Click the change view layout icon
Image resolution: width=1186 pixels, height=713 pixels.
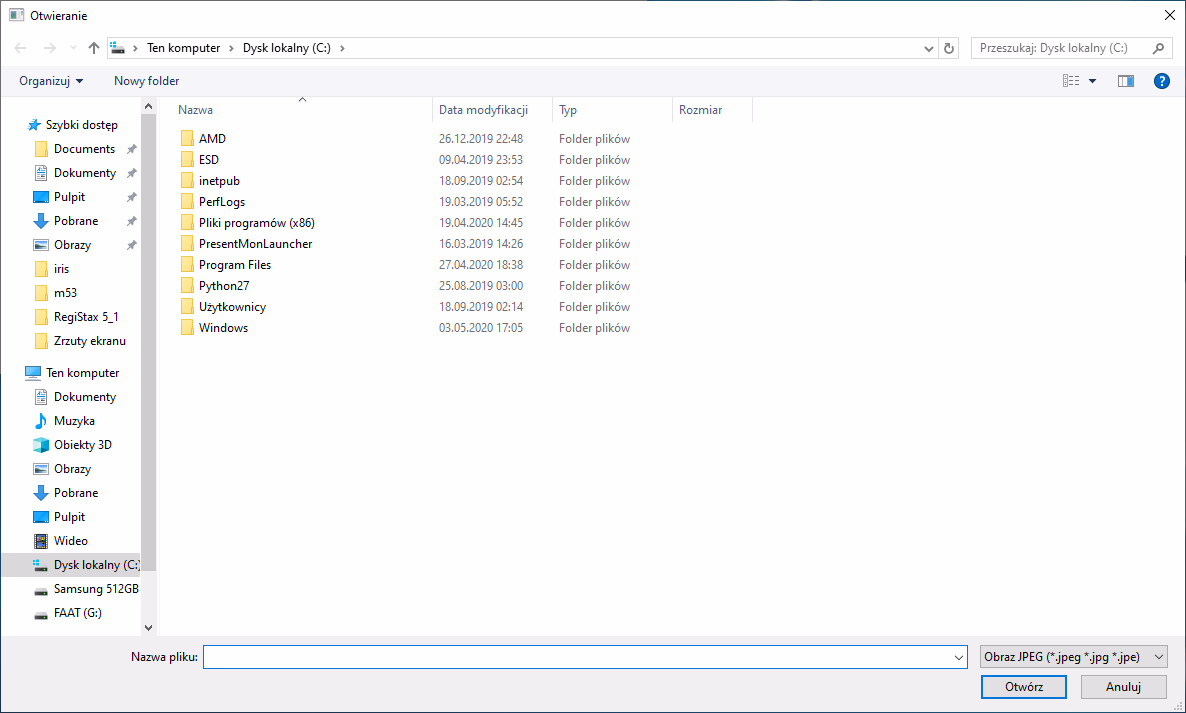(1071, 81)
